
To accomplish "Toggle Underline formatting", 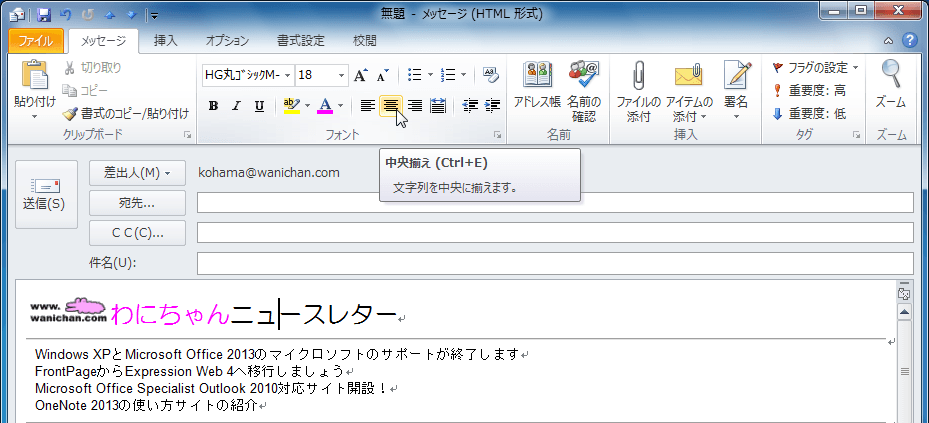I will pyautogui.click(x=259, y=106).
